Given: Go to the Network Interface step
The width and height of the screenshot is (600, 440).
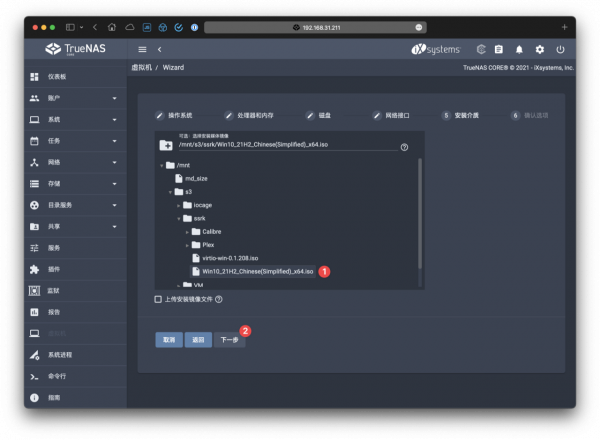Looking at the screenshot, I should [x=391, y=116].
